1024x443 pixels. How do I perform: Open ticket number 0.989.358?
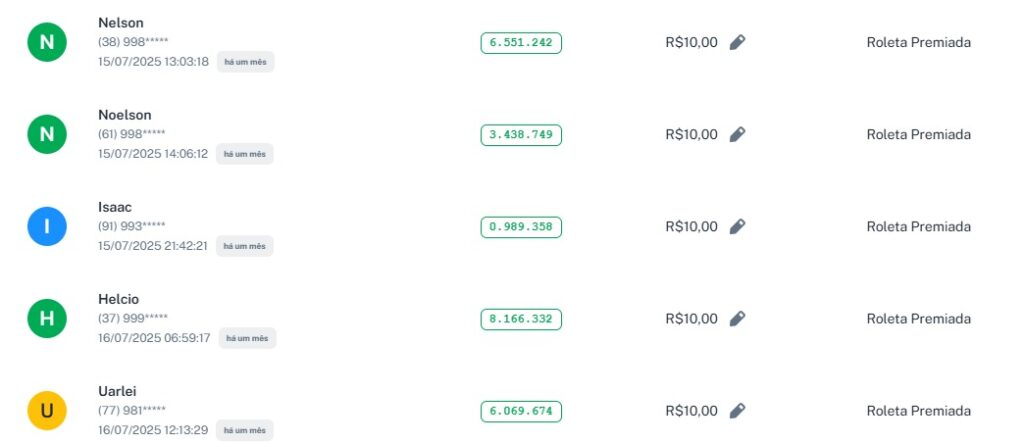click(521, 227)
